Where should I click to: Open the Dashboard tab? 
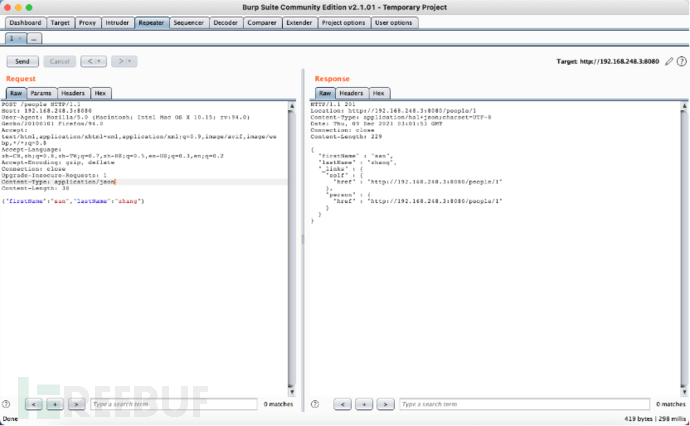click(26, 23)
